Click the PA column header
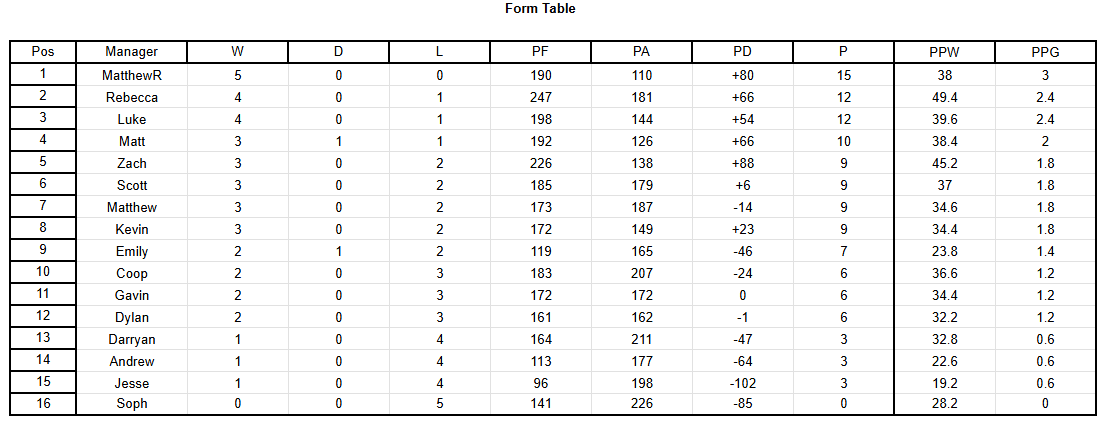 pyautogui.click(x=642, y=51)
